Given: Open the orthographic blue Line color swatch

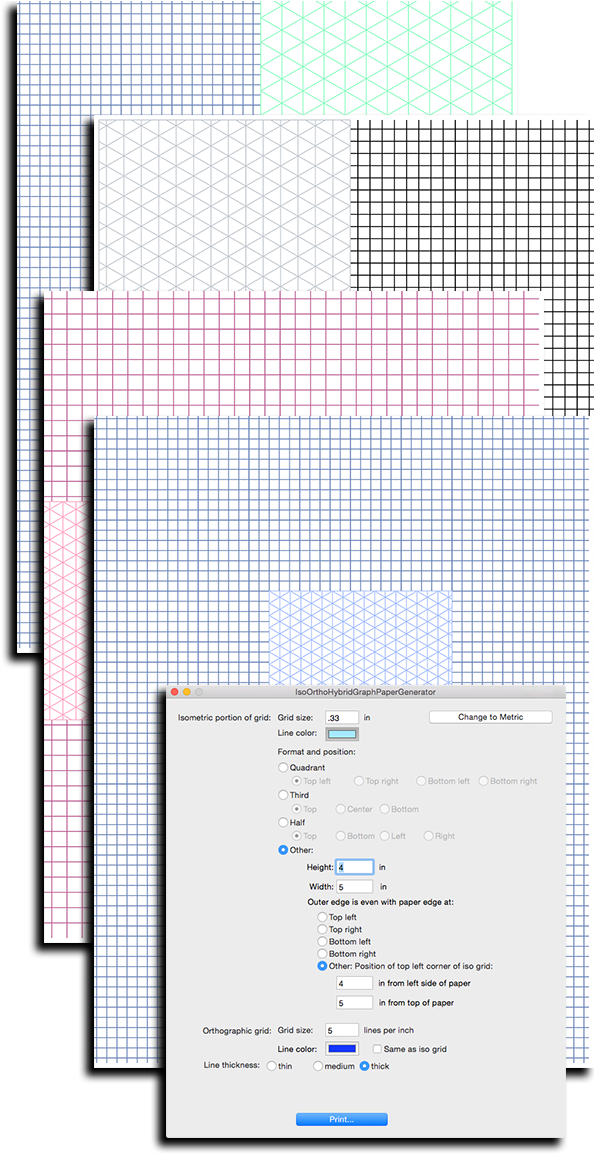Looking at the screenshot, I should (342, 1048).
